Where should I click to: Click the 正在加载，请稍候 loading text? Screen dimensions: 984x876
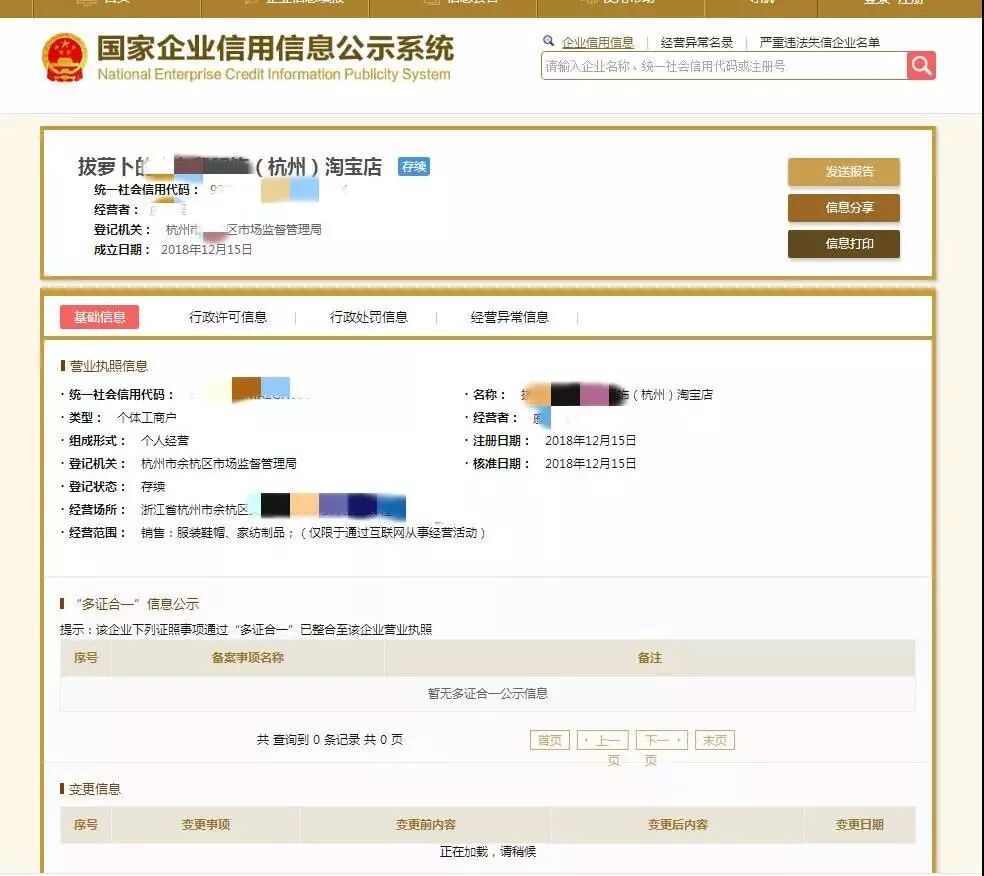point(488,852)
